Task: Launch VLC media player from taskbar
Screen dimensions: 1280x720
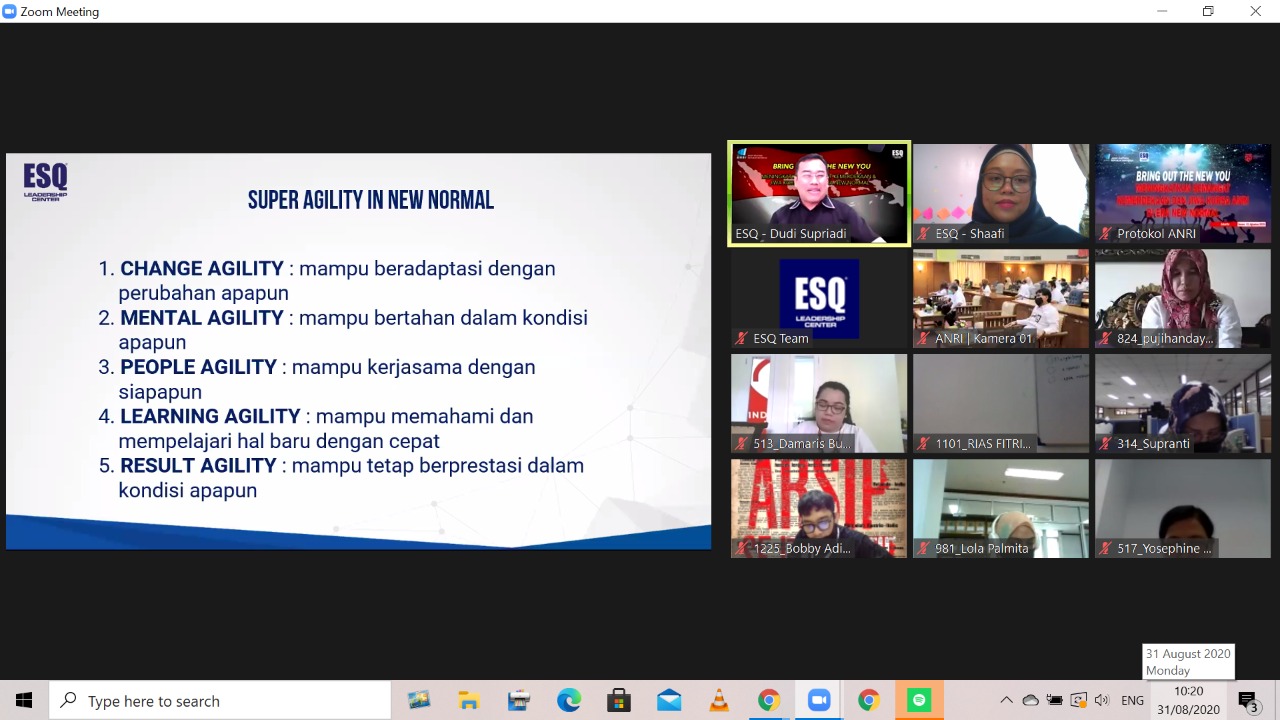Action: coord(719,701)
